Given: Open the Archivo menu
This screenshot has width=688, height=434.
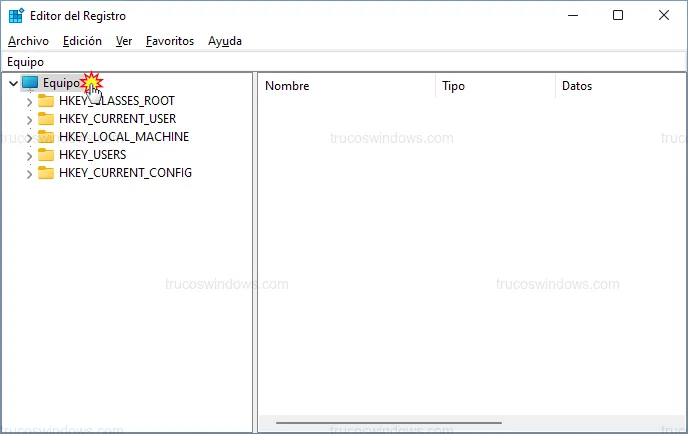Looking at the screenshot, I should click(x=28, y=41).
